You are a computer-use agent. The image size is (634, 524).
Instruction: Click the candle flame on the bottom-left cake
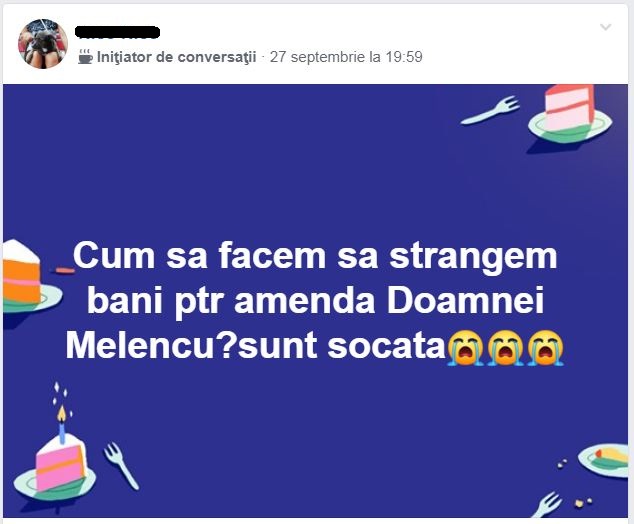click(x=61, y=411)
